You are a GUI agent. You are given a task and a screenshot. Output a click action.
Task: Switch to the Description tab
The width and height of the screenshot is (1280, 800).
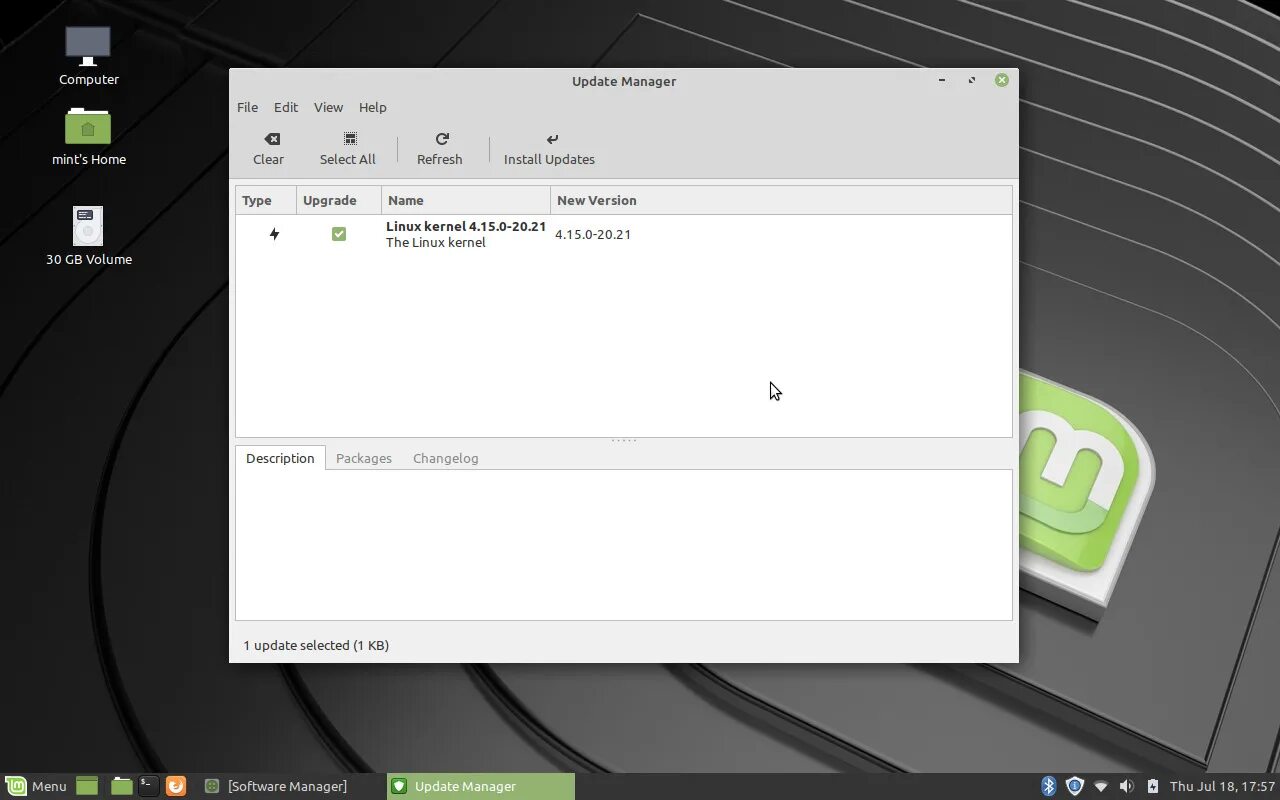[x=280, y=458]
